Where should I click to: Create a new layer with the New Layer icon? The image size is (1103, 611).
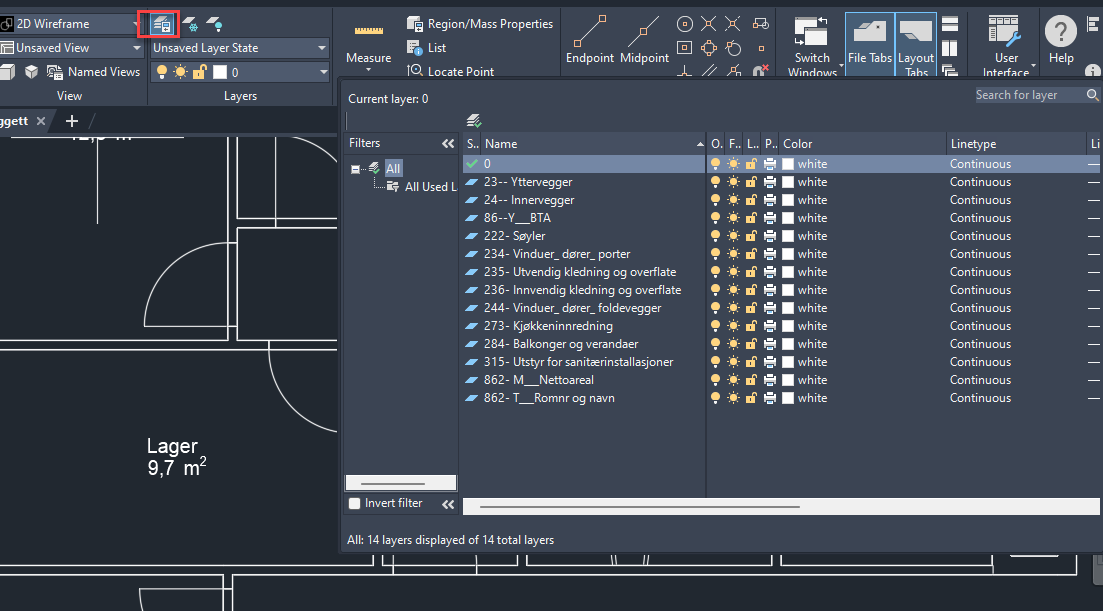click(x=473, y=119)
